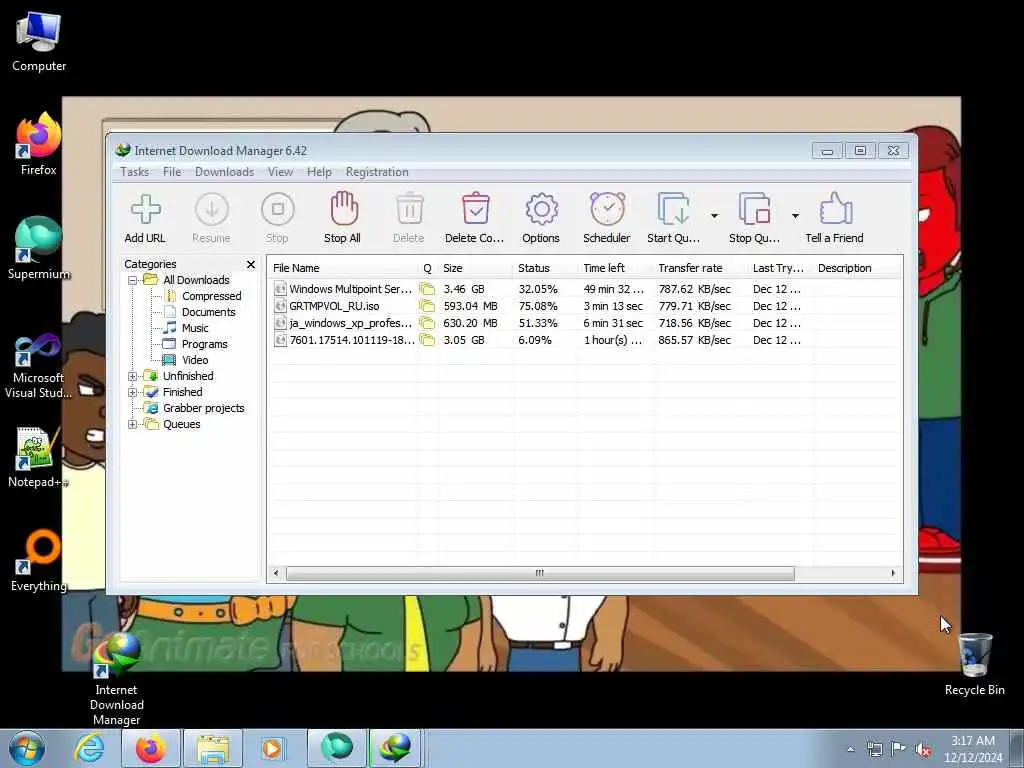Viewport: 1024px width, 768px height.
Task: Open Windows Media Player from taskbar
Action: pyautogui.click(x=272, y=748)
